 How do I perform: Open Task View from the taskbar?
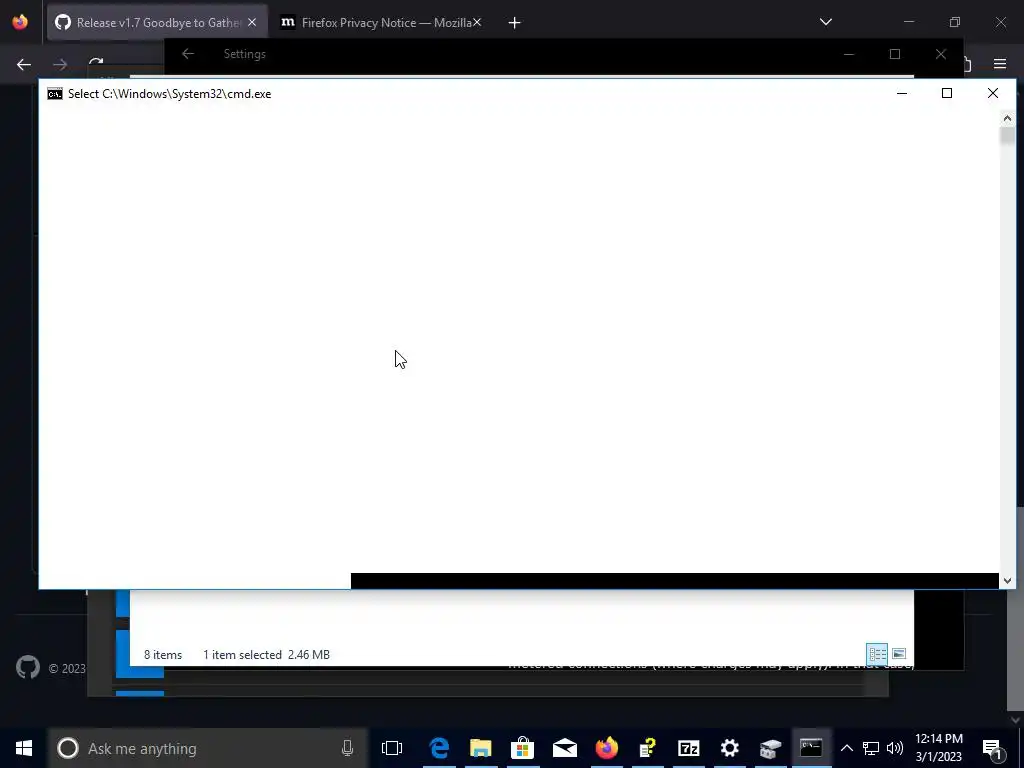[392, 748]
